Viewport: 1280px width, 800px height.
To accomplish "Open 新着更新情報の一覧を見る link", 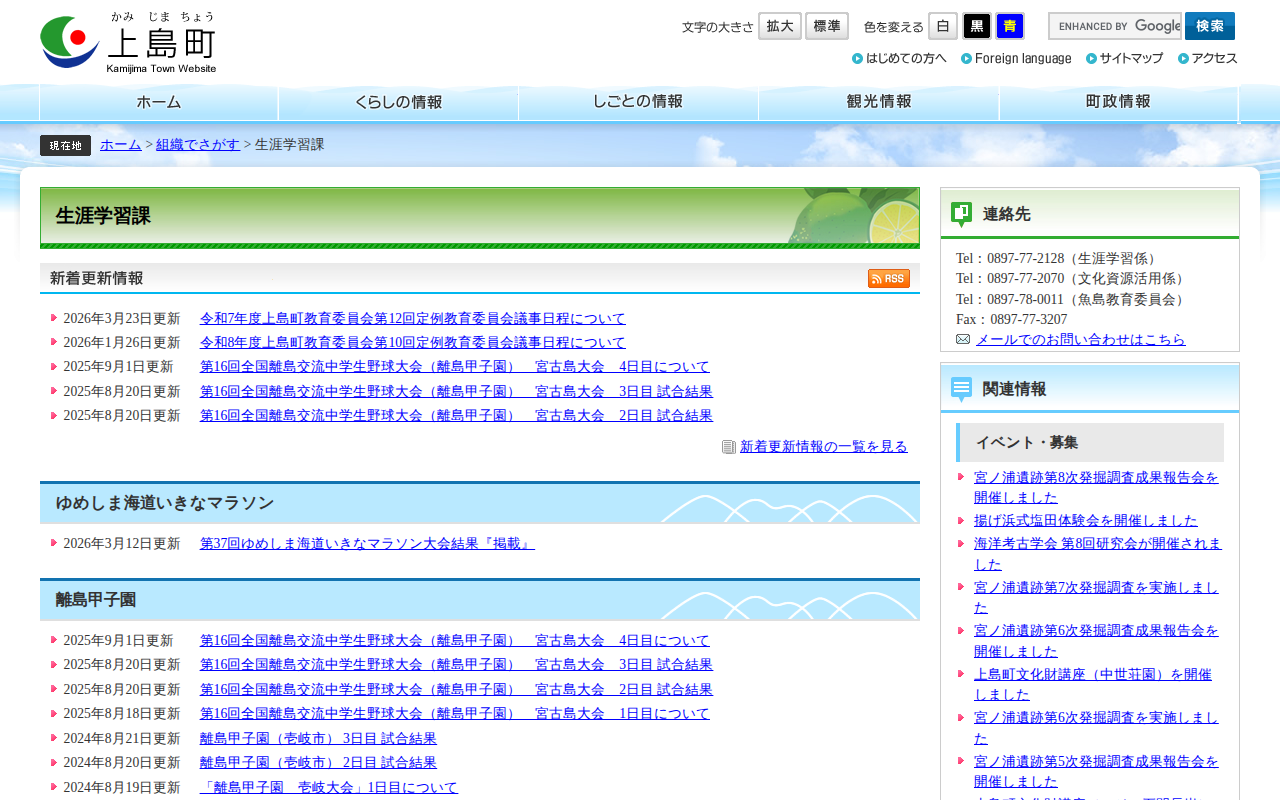I will pyautogui.click(x=824, y=447).
